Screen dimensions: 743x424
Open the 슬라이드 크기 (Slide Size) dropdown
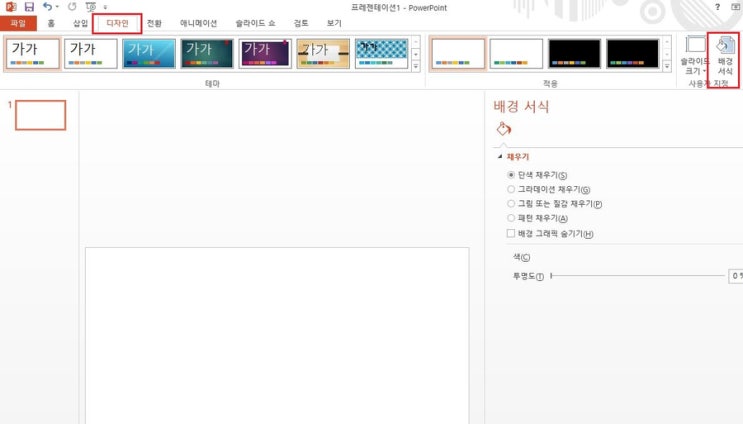[695, 55]
